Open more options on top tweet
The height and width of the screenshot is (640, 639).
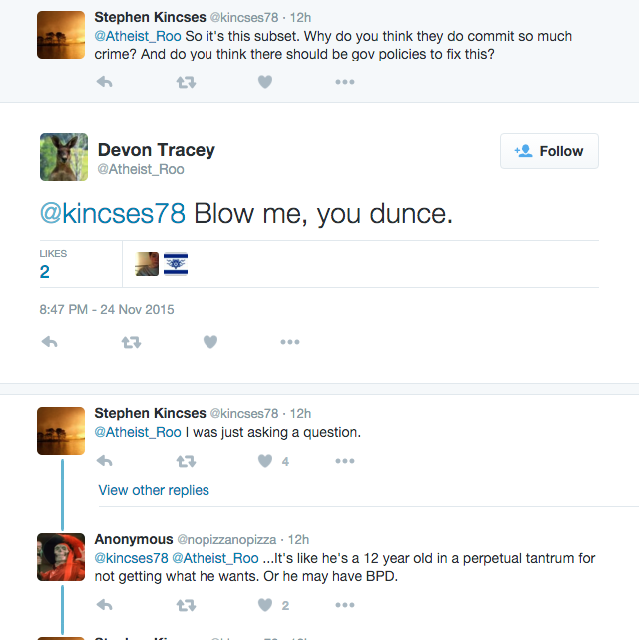click(x=345, y=82)
